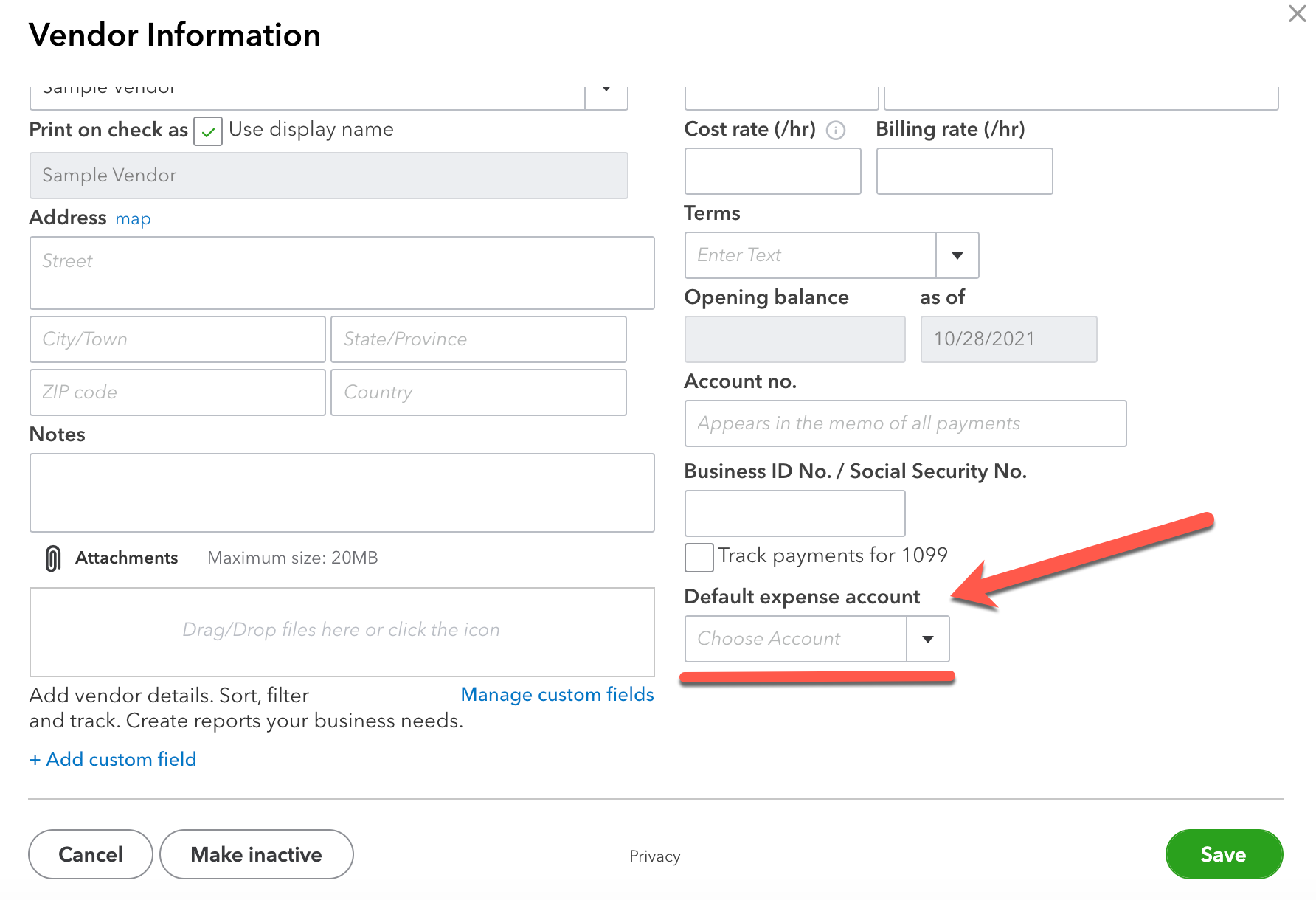Click into the Notes text area
The height and width of the screenshot is (900, 1316).
[342, 493]
